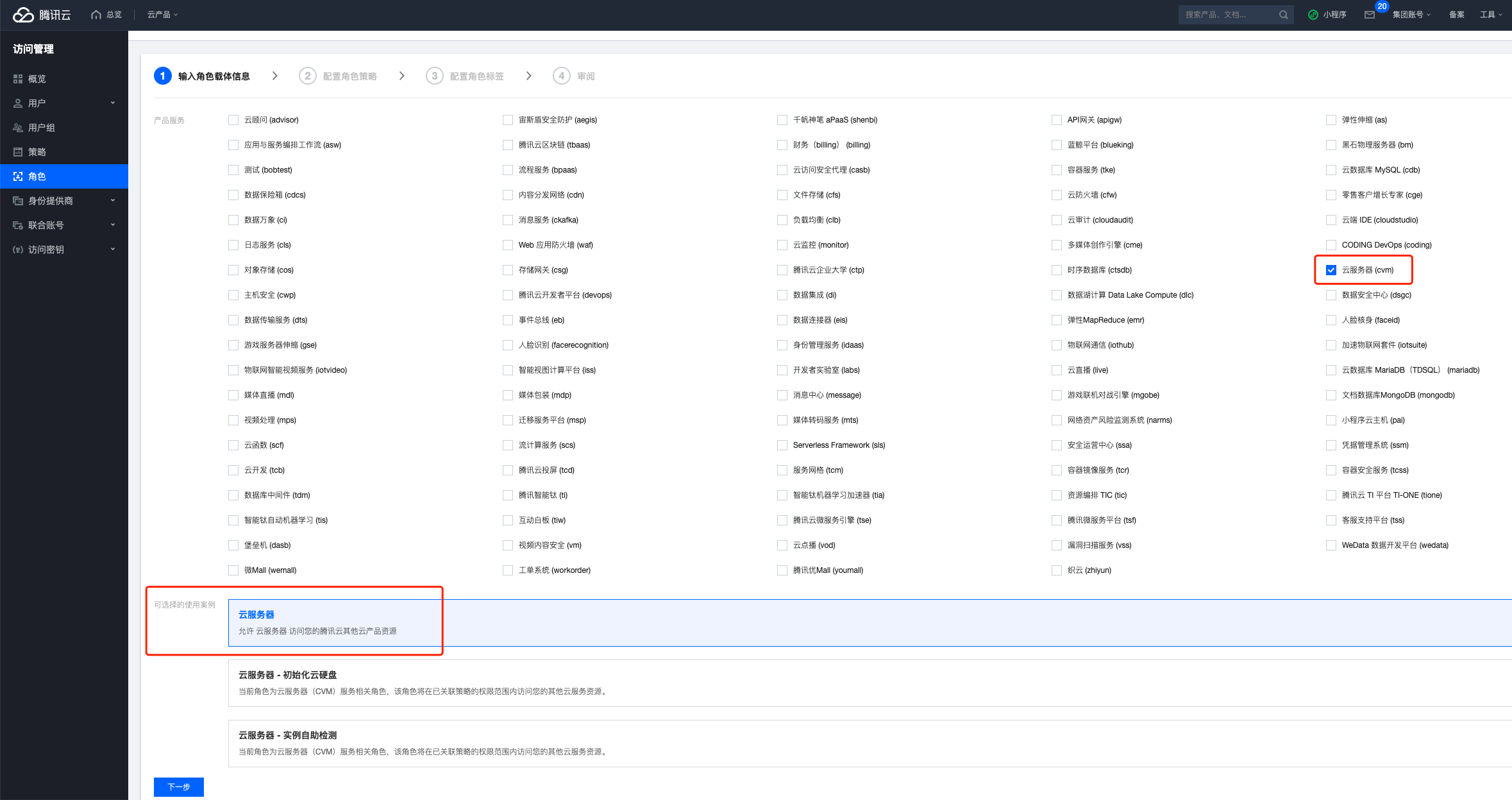The image size is (1512, 800).
Task: Check 内容分发网络 (cdn) checkbox
Action: [508, 195]
